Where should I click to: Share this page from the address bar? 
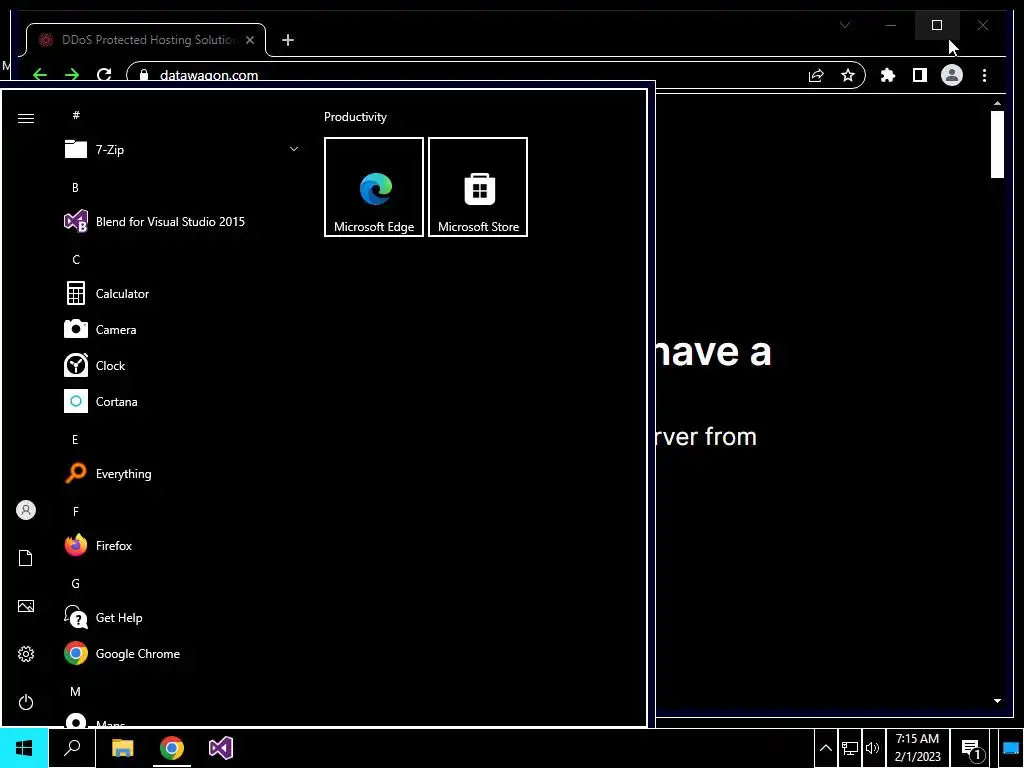(x=816, y=76)
